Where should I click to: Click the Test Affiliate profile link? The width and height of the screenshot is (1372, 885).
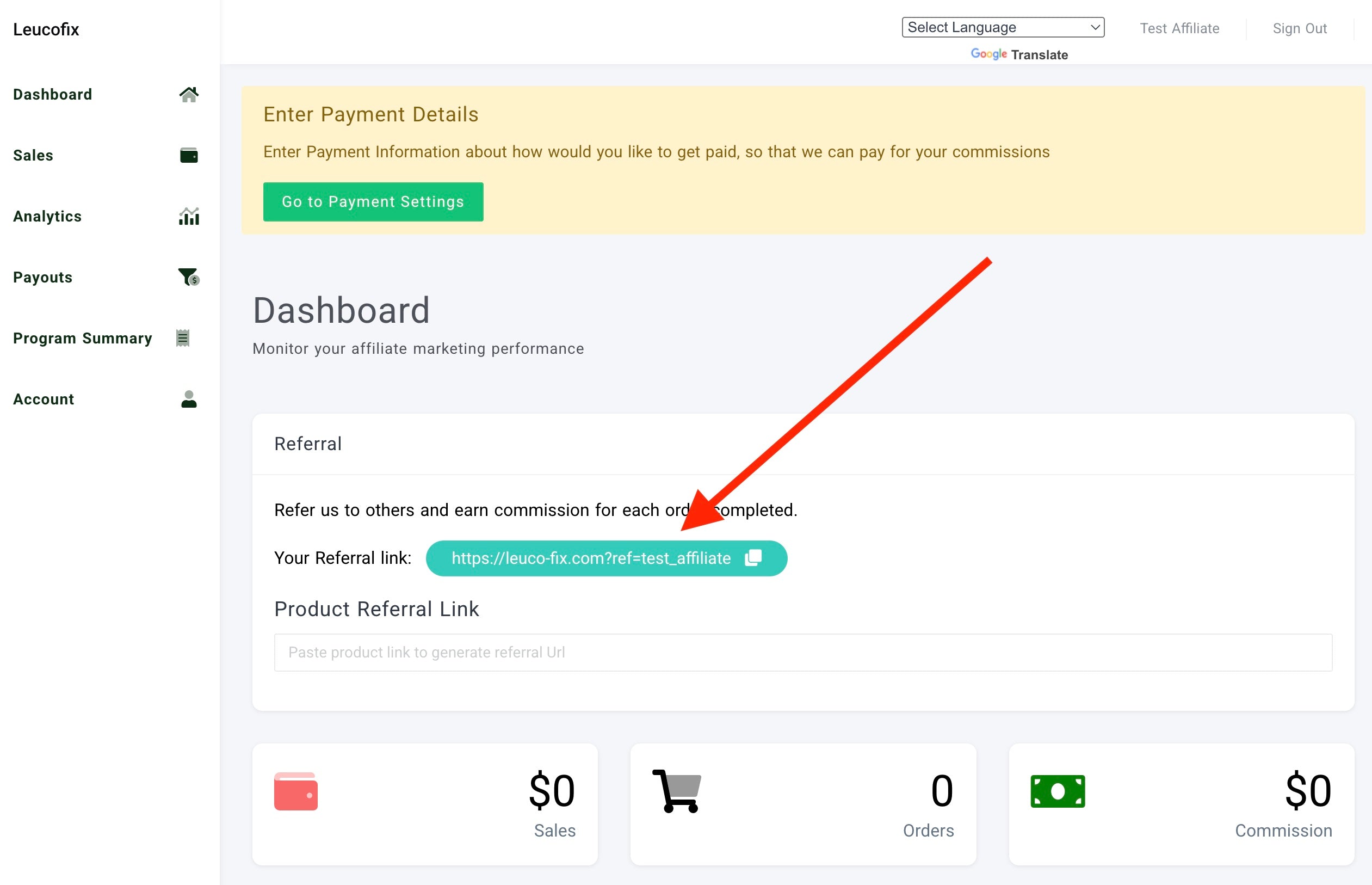[1179, 29]
